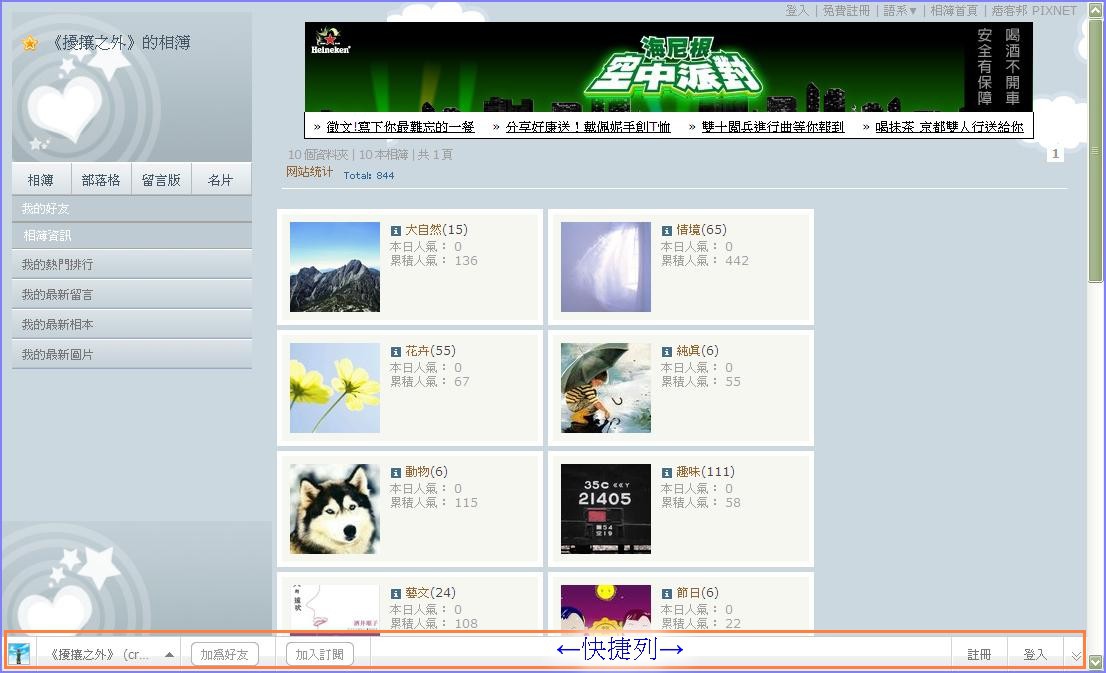This screenshot has width=1106, height=673.
Task: Click the info icon beside 藝文 album
Action: tap(396, 594)
